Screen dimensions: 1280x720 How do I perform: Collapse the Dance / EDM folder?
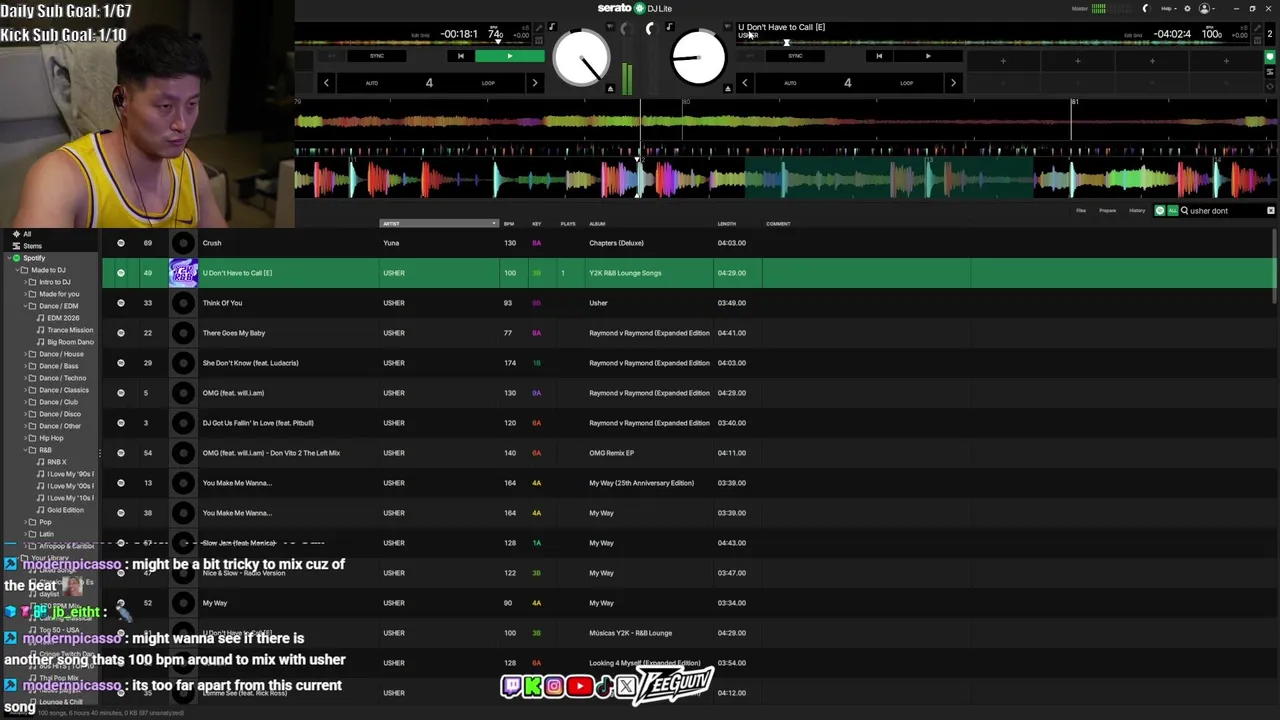(x=25, y=306)
